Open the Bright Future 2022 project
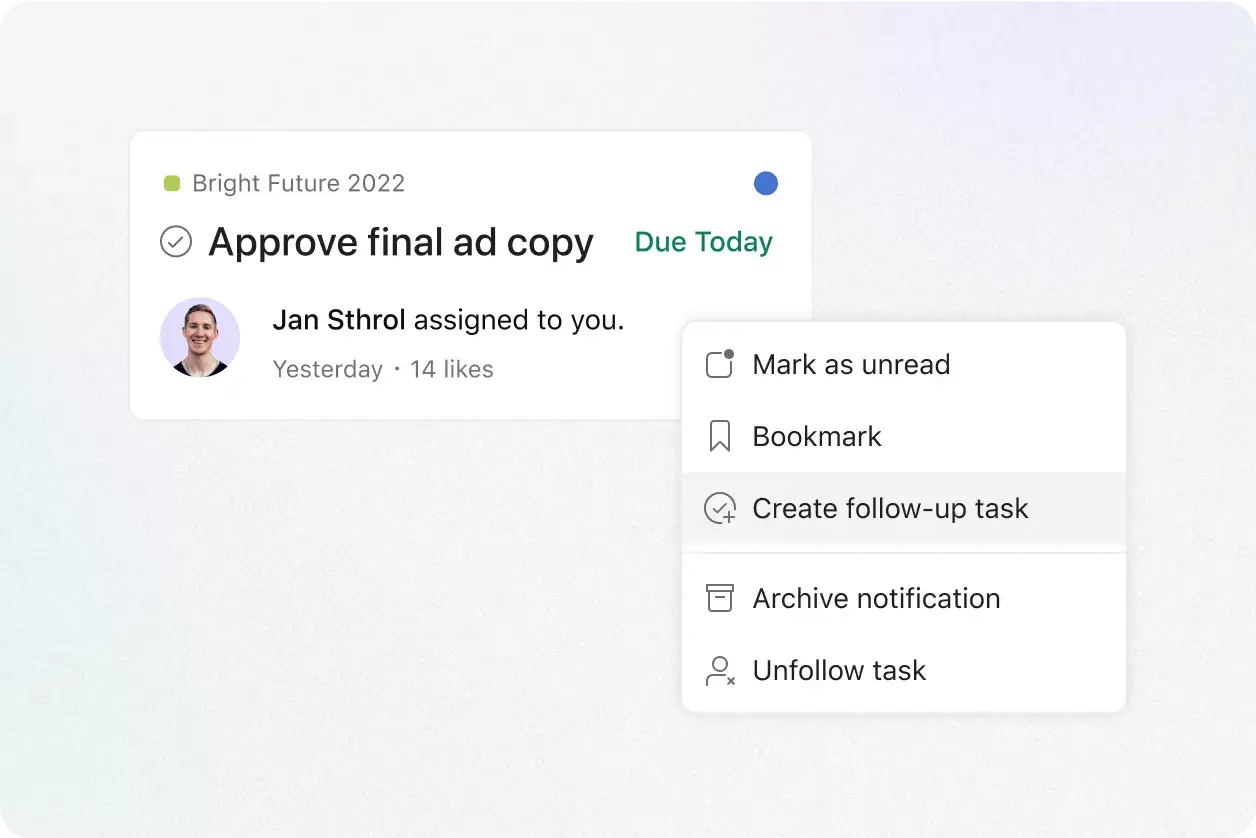 [x=298, y=183]
